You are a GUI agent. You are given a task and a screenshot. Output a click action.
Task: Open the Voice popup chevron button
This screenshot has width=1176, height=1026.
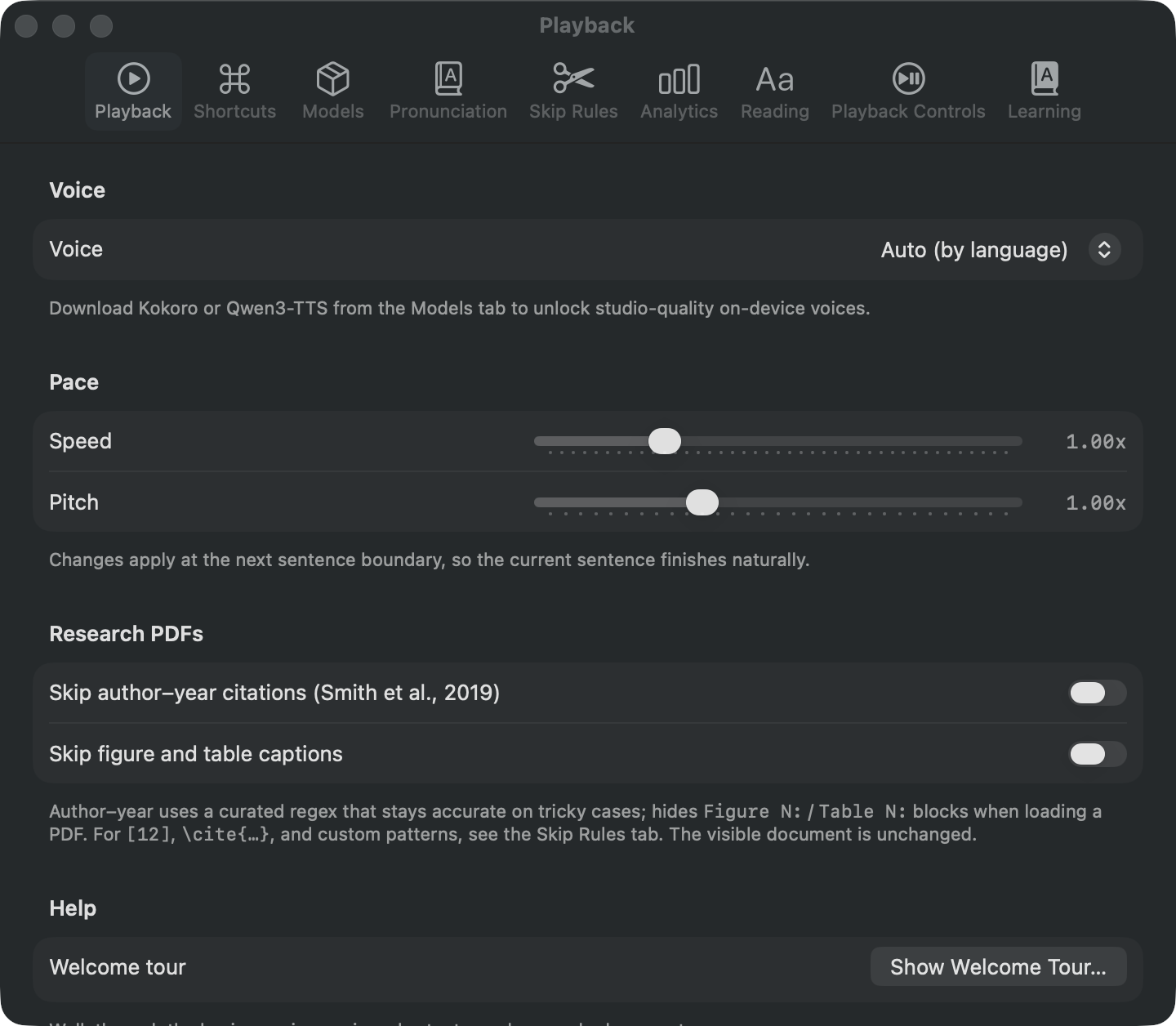pyautogui.click(x=1104, y=249)
